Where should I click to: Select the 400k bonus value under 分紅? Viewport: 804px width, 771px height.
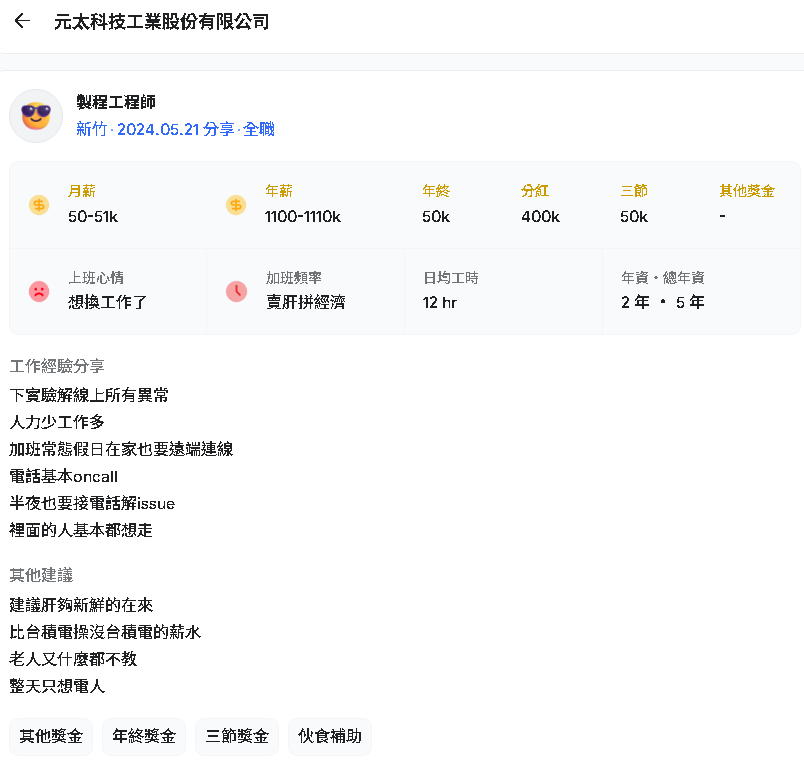tap(540, 217)
